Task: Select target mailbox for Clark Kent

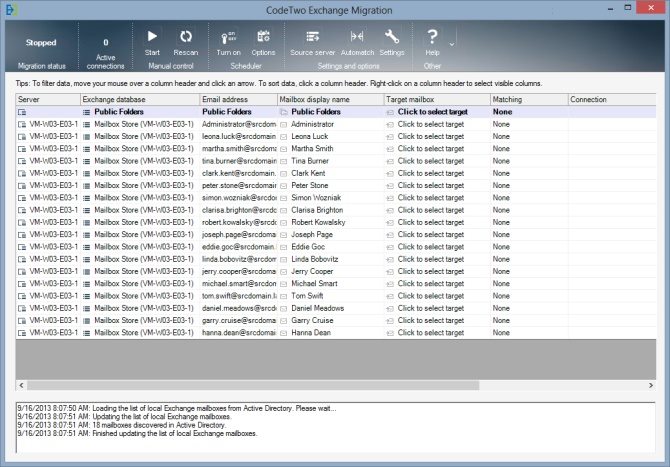Action: click(431, 173)
